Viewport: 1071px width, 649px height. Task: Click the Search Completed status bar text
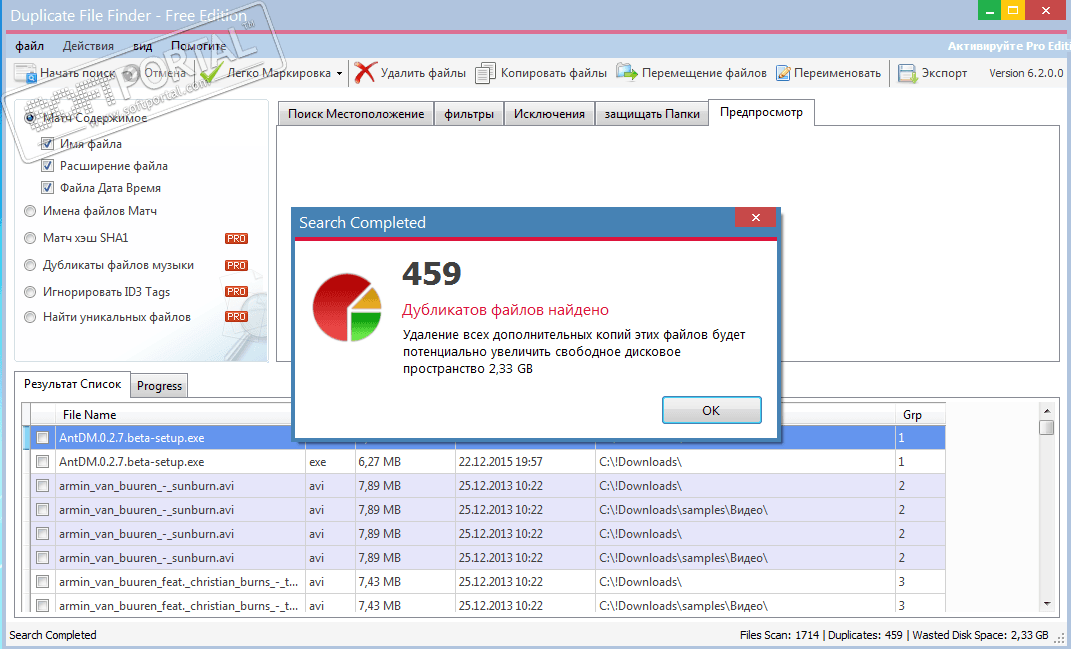(53, 635)
